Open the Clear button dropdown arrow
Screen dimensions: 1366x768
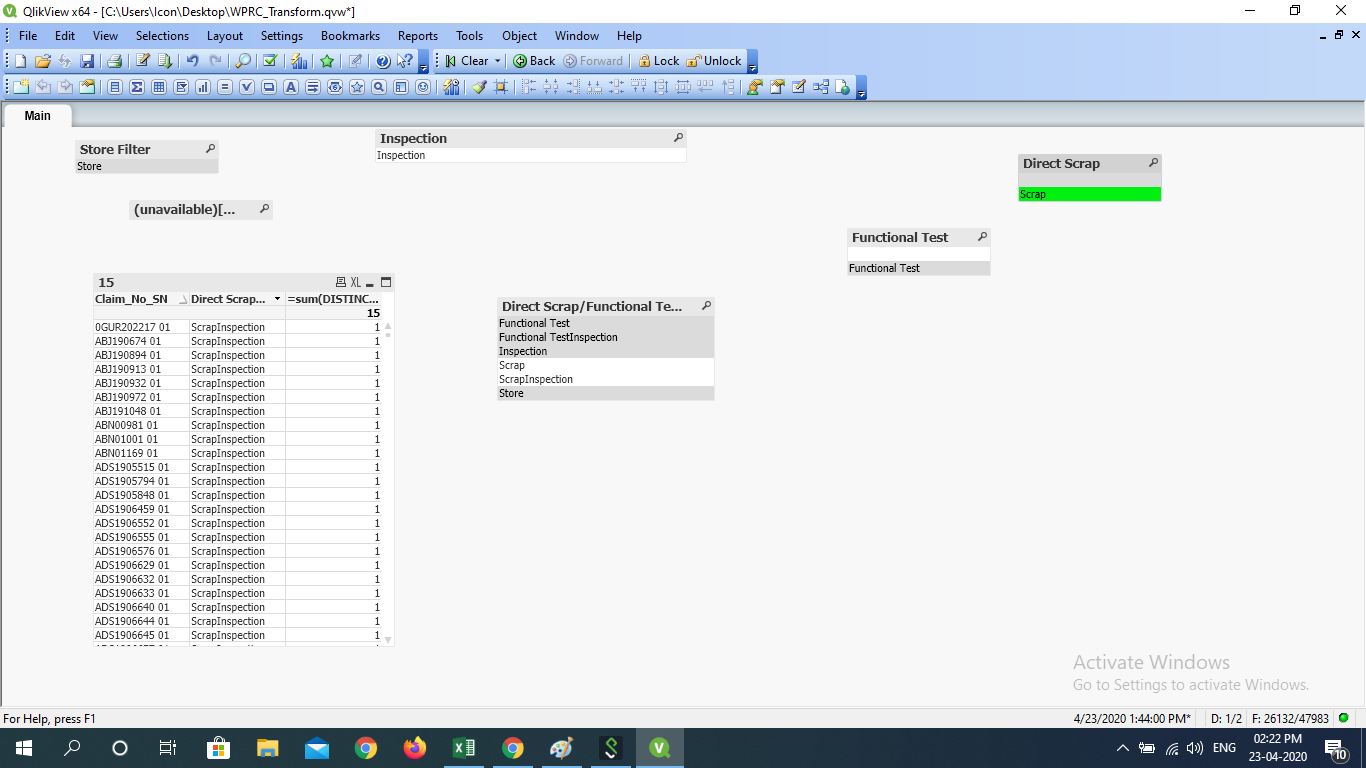495,60
